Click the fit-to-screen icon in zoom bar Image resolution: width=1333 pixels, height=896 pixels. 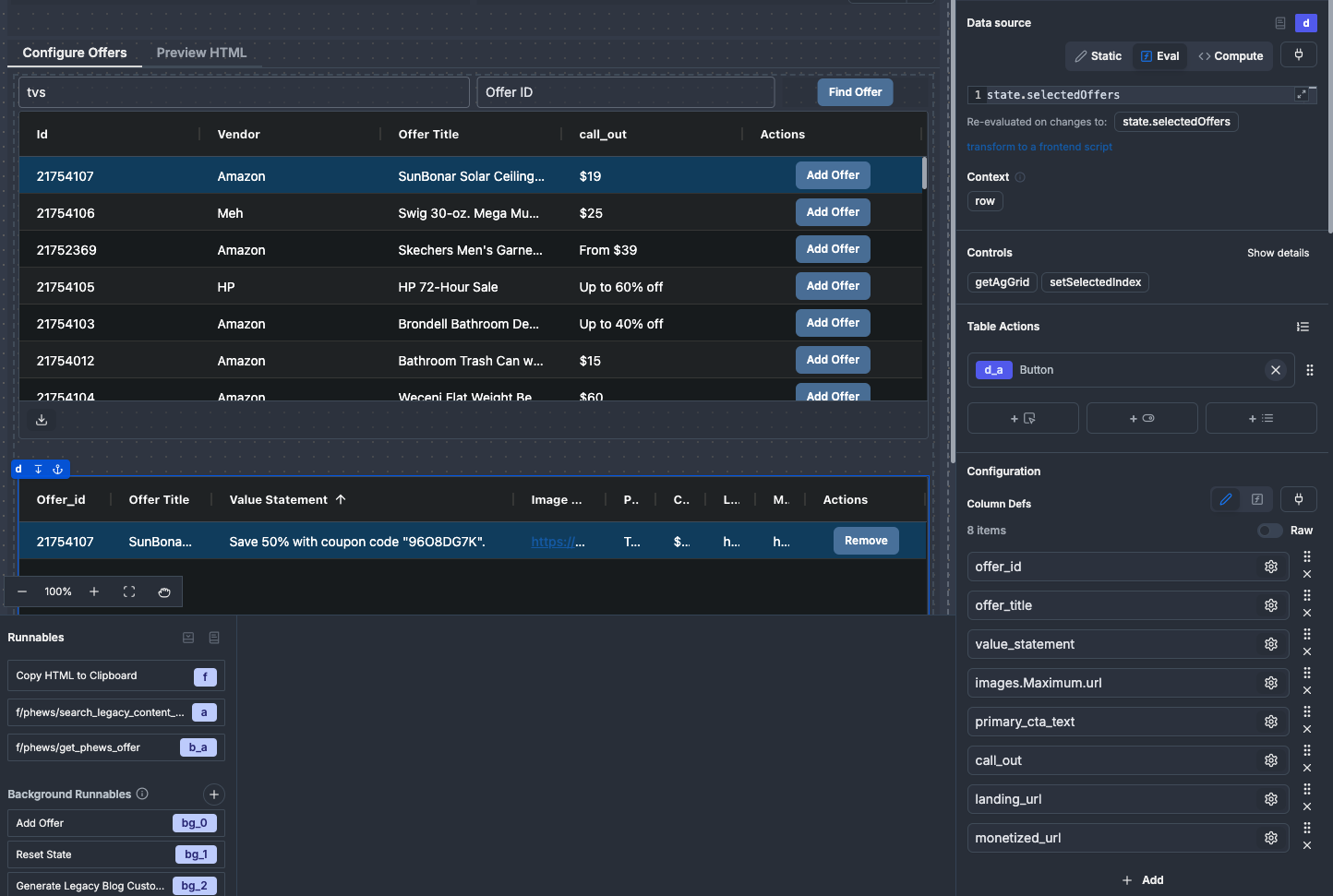click(129, 591)
